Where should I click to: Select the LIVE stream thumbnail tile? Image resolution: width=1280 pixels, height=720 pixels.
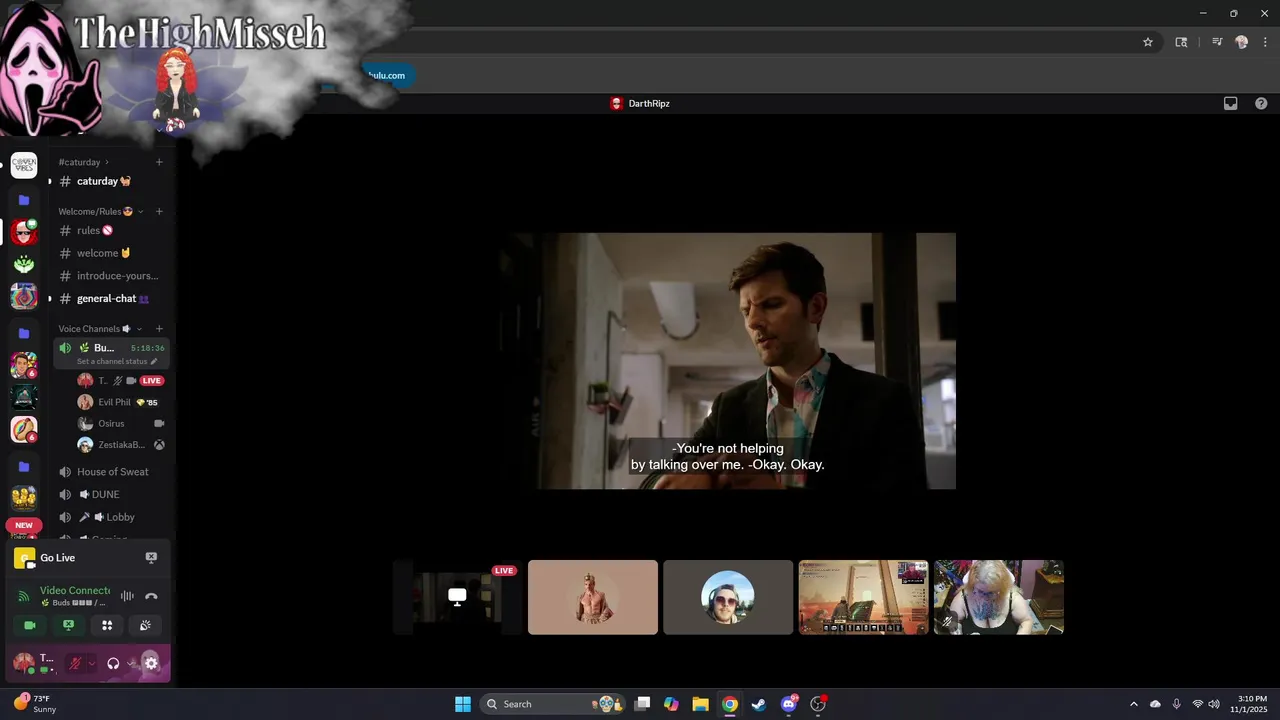tap(457, 597)
